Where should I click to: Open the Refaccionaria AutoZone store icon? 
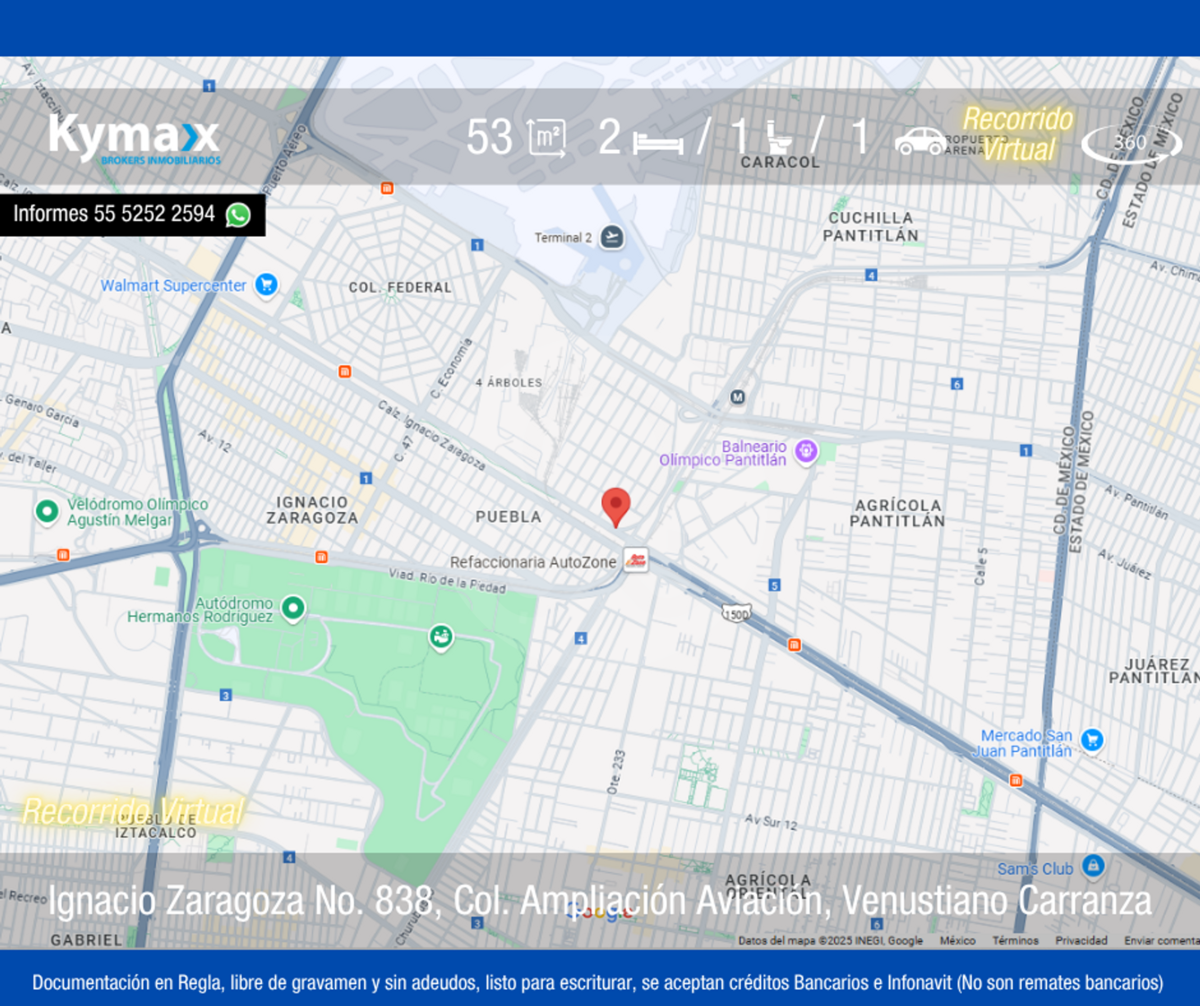[635, 561]
